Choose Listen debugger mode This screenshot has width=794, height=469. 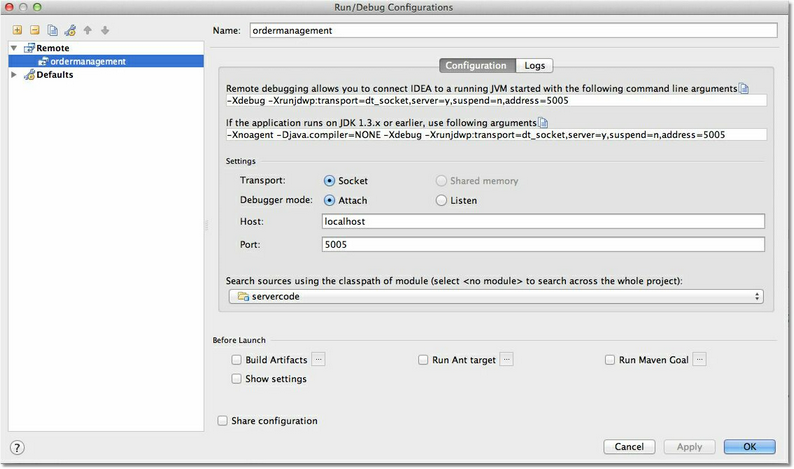(441, 201)
